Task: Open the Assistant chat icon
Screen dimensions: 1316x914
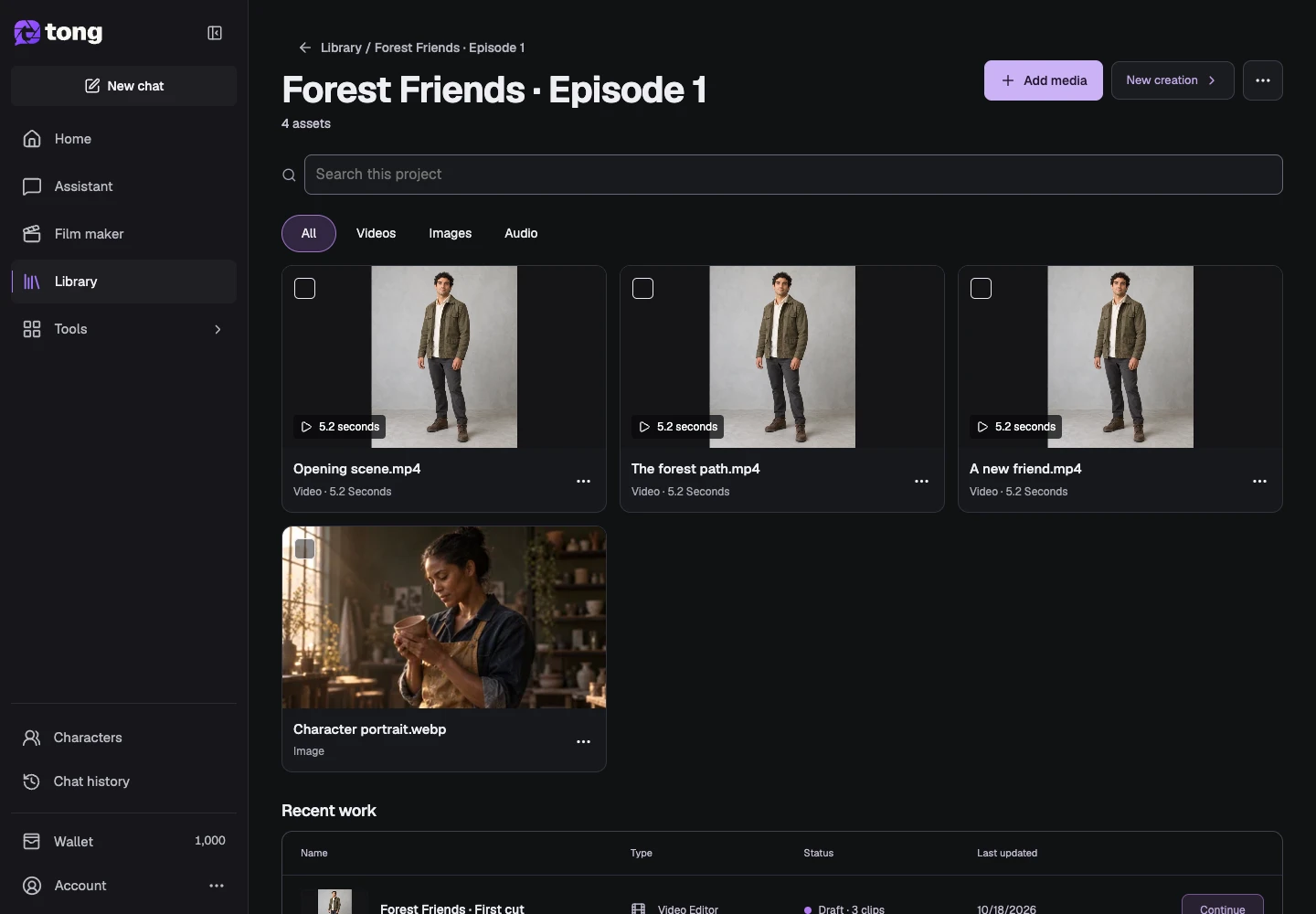Action: tap(32, 186)
